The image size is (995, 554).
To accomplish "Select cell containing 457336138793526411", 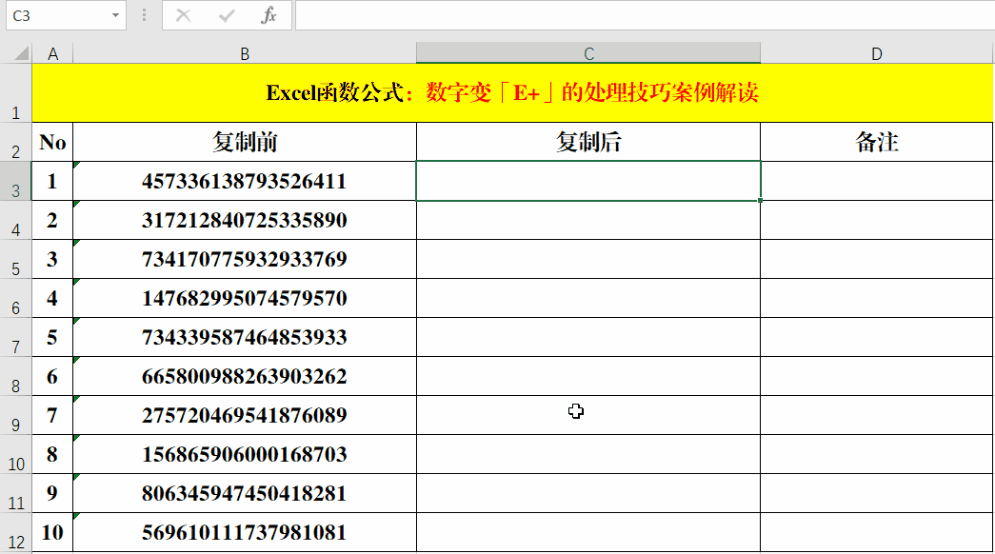I will pos(245,181).
